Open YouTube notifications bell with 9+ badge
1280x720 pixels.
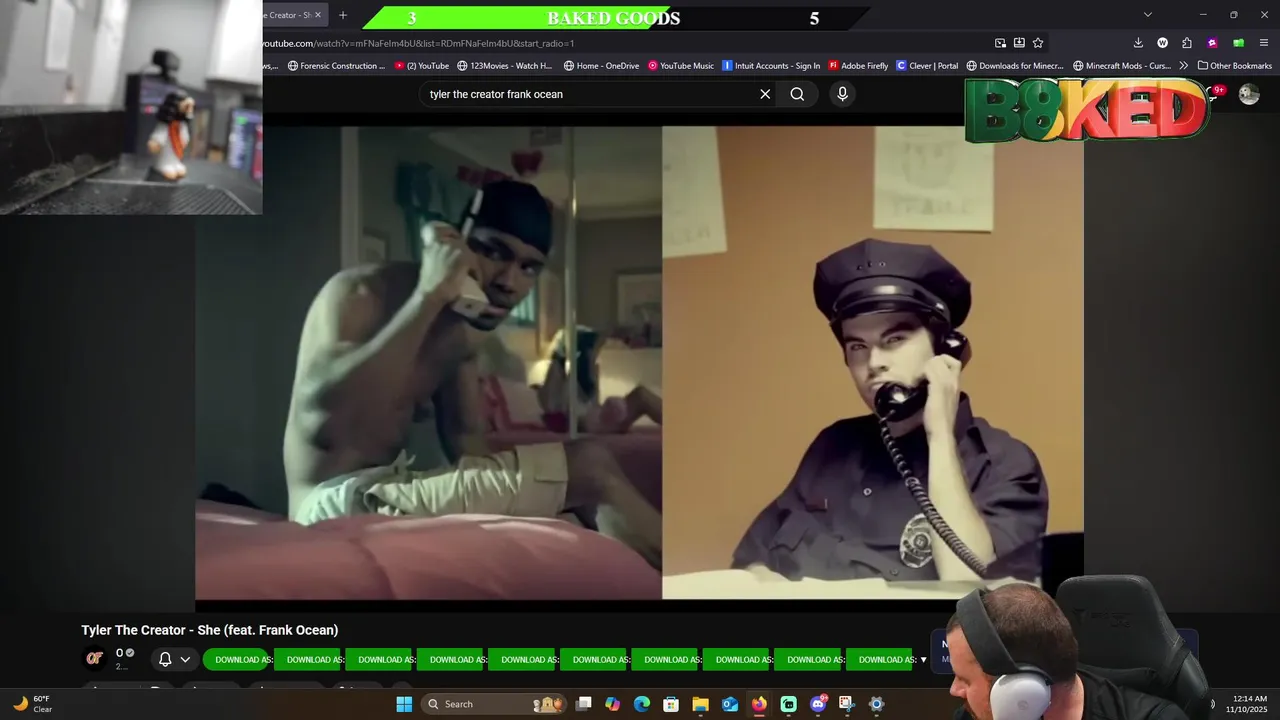pyautogui.click(x=1216, y=93)
